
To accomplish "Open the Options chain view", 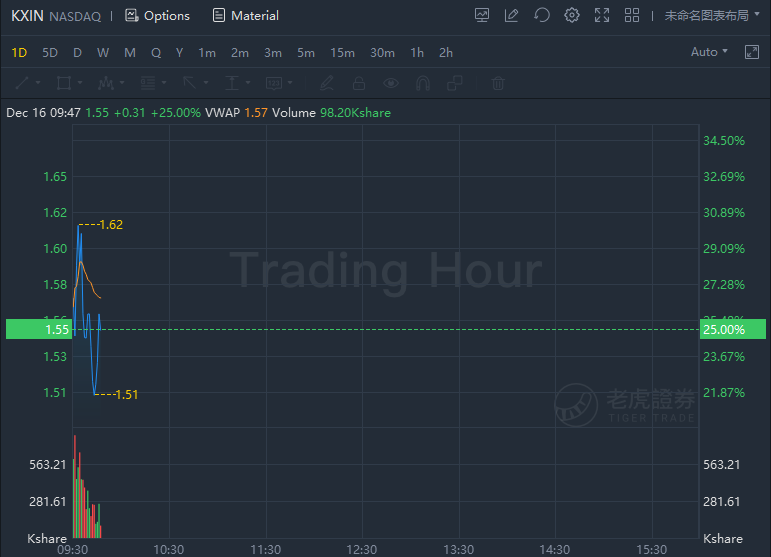I will 157,16.
